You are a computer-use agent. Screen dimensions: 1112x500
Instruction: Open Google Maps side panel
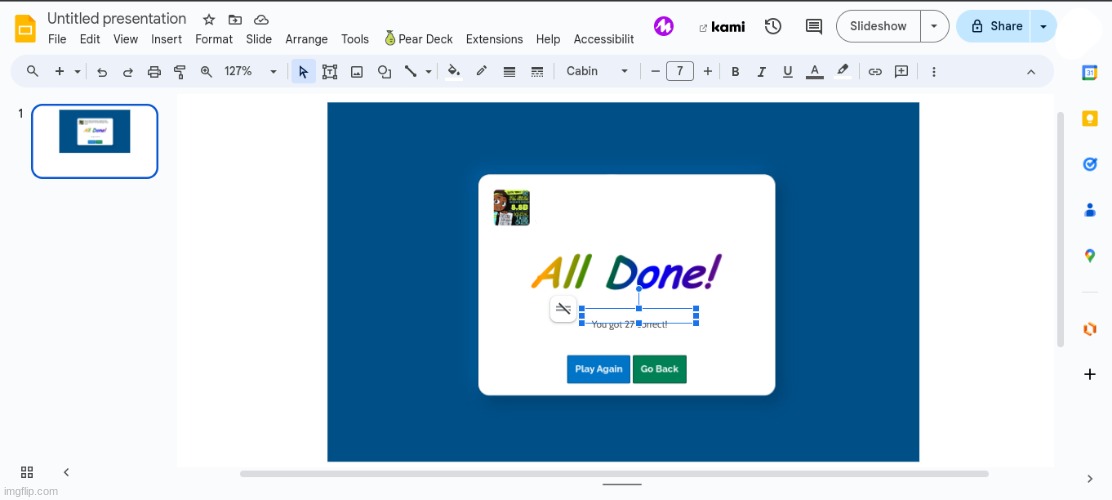coord(1089,256)
